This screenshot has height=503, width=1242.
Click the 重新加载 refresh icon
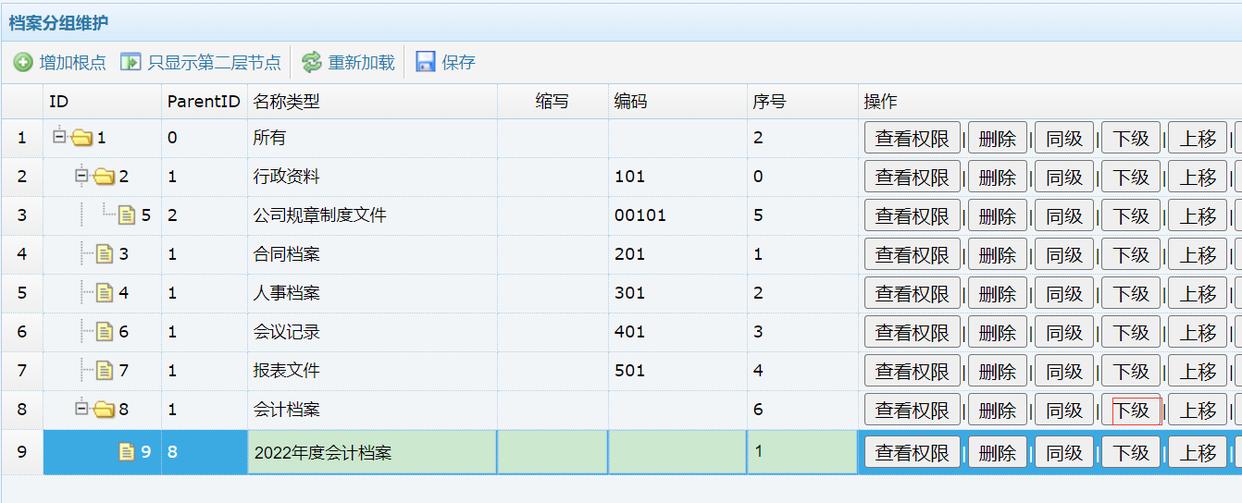(312, 62)
